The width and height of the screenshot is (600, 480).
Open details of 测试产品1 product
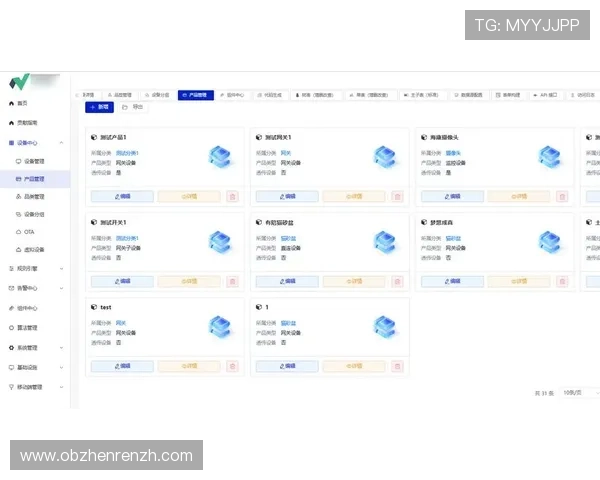pos(189,196)
